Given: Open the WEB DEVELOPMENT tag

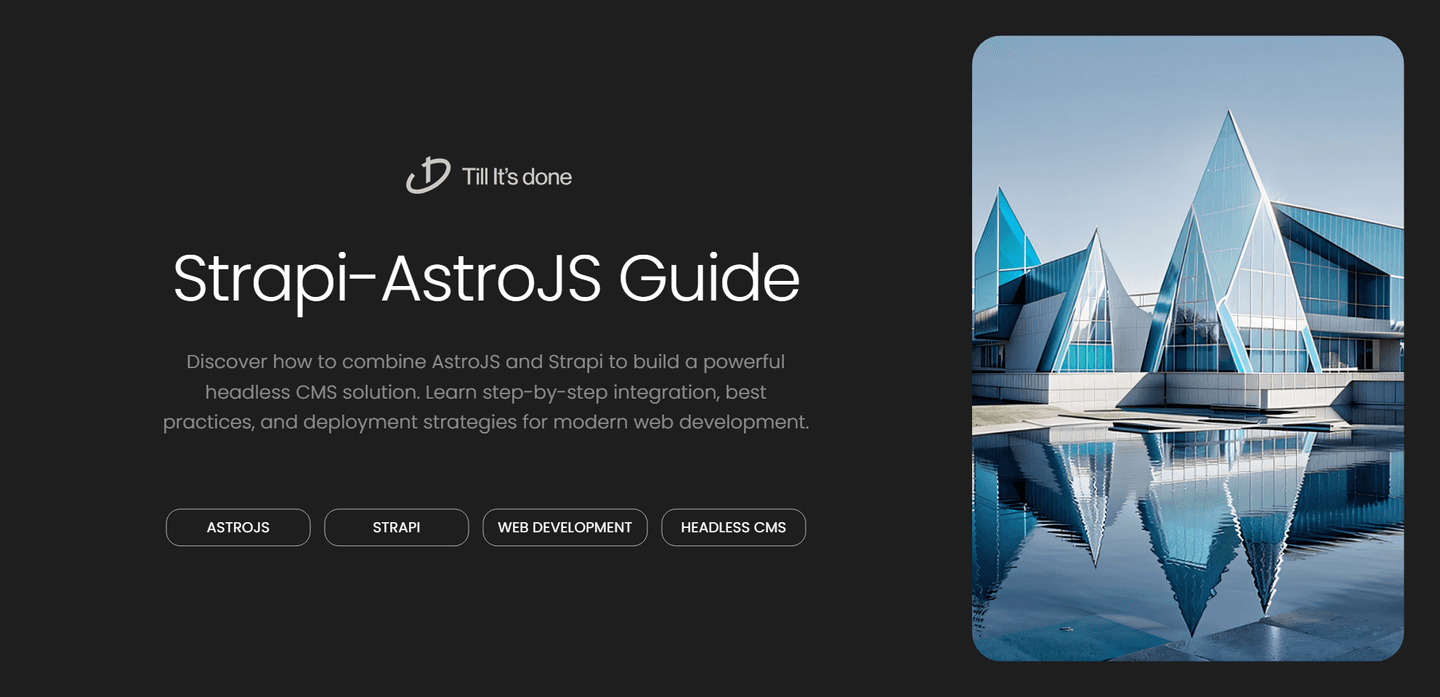Looking at the screenshot, I should pyautogui.click(x=565, y=527).
